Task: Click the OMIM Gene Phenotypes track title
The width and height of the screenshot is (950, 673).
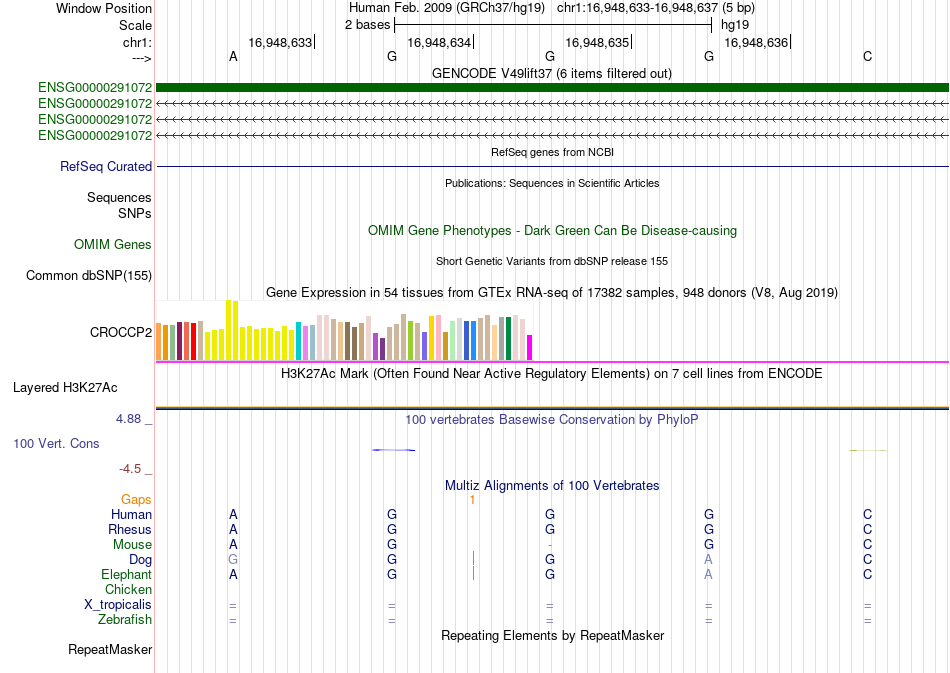Action: pos(552,231)
